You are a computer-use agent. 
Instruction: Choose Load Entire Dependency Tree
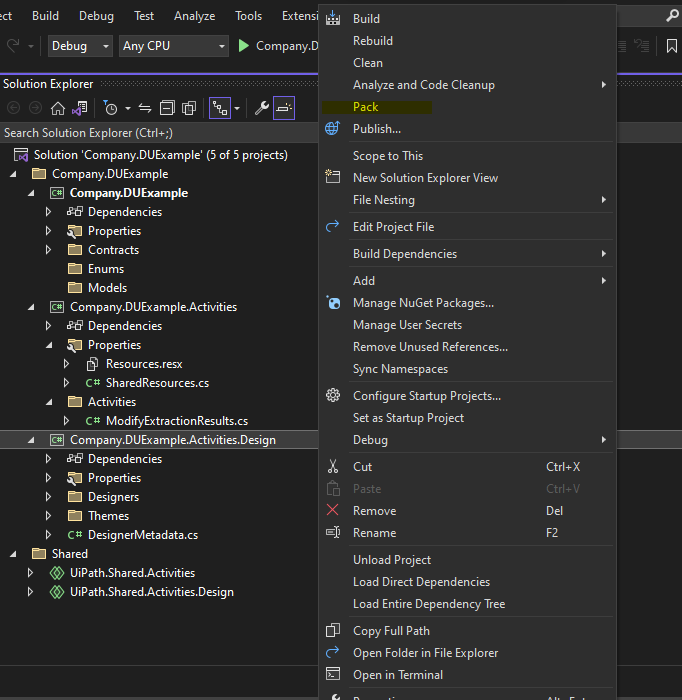(467, 604)
